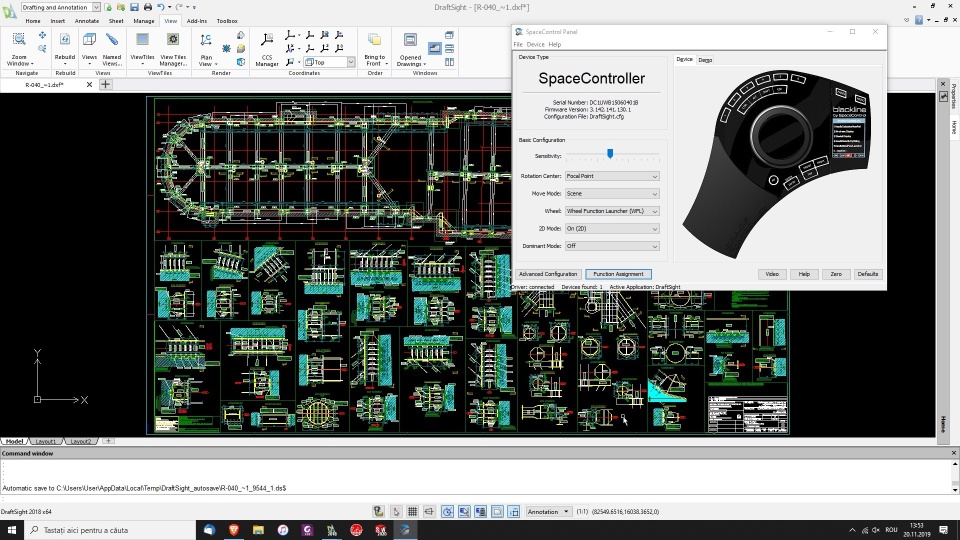Toggle the Grid button in status bar
The height and width of the screenshot is (540, 960).
click(412, 511)
